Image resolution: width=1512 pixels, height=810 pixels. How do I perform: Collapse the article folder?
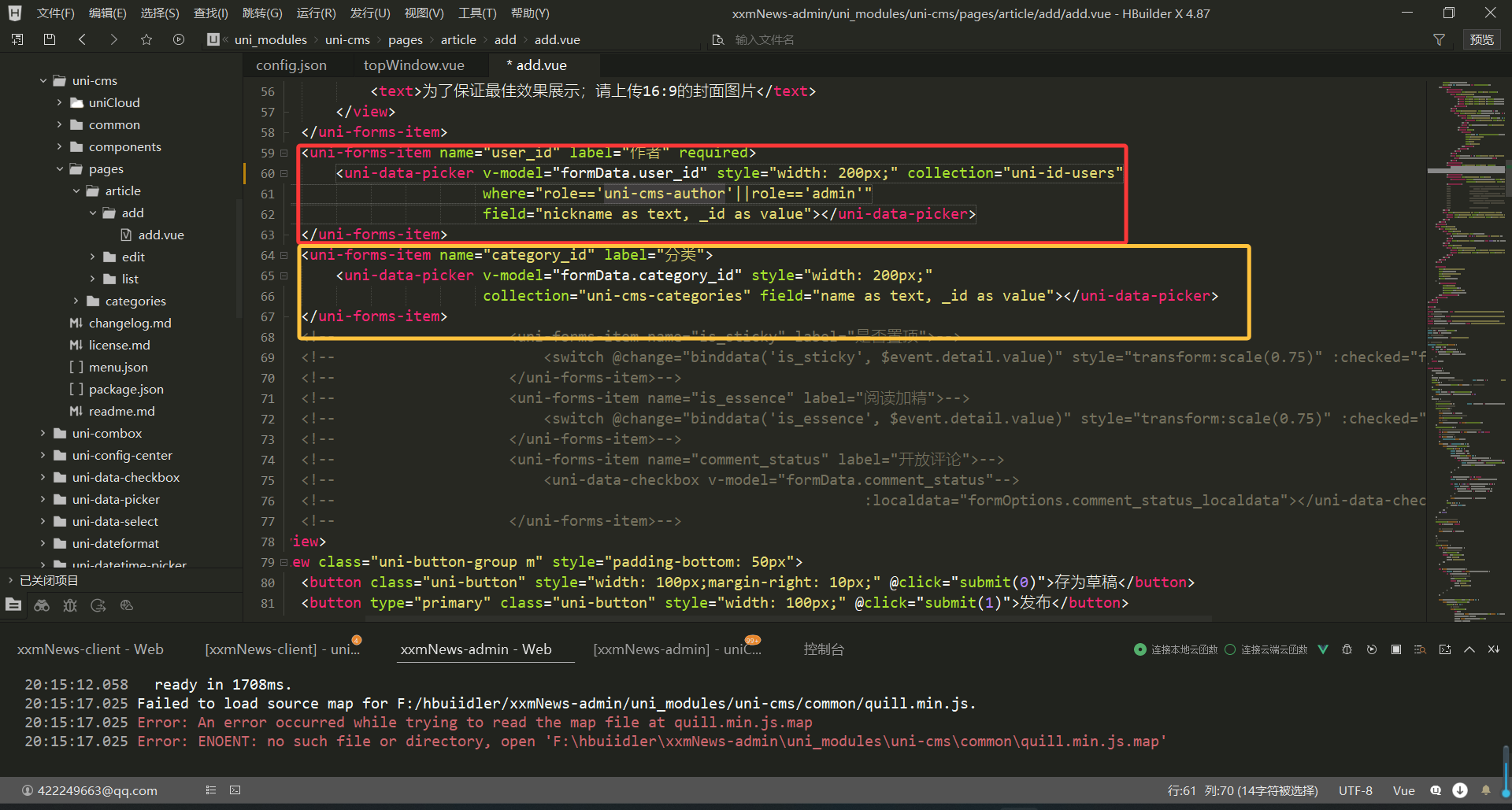pos(76,190)
